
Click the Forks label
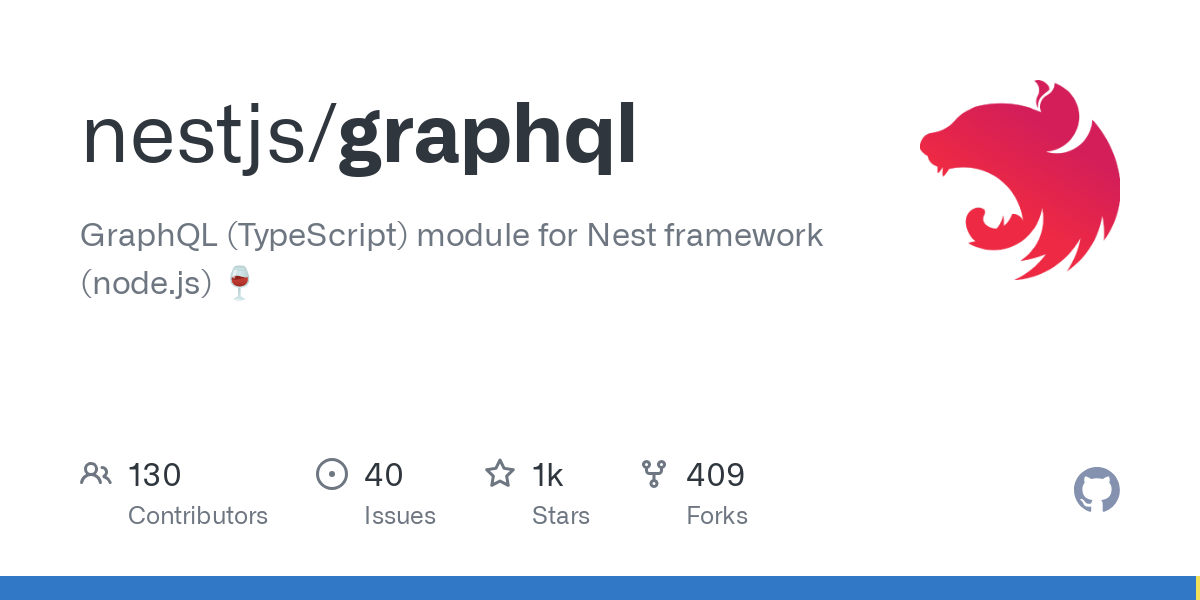(x=717, y=516)
